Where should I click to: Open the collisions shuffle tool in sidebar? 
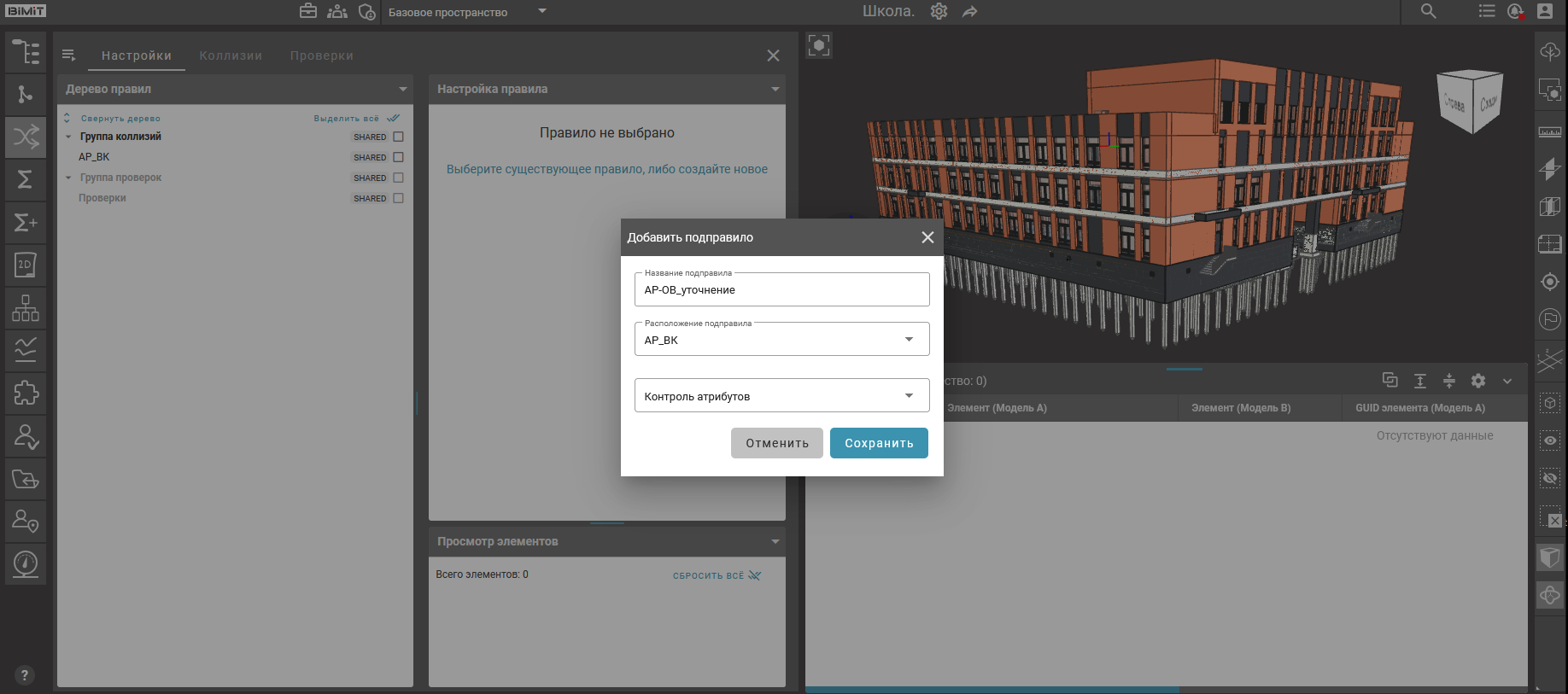click(x=26, y=137)
